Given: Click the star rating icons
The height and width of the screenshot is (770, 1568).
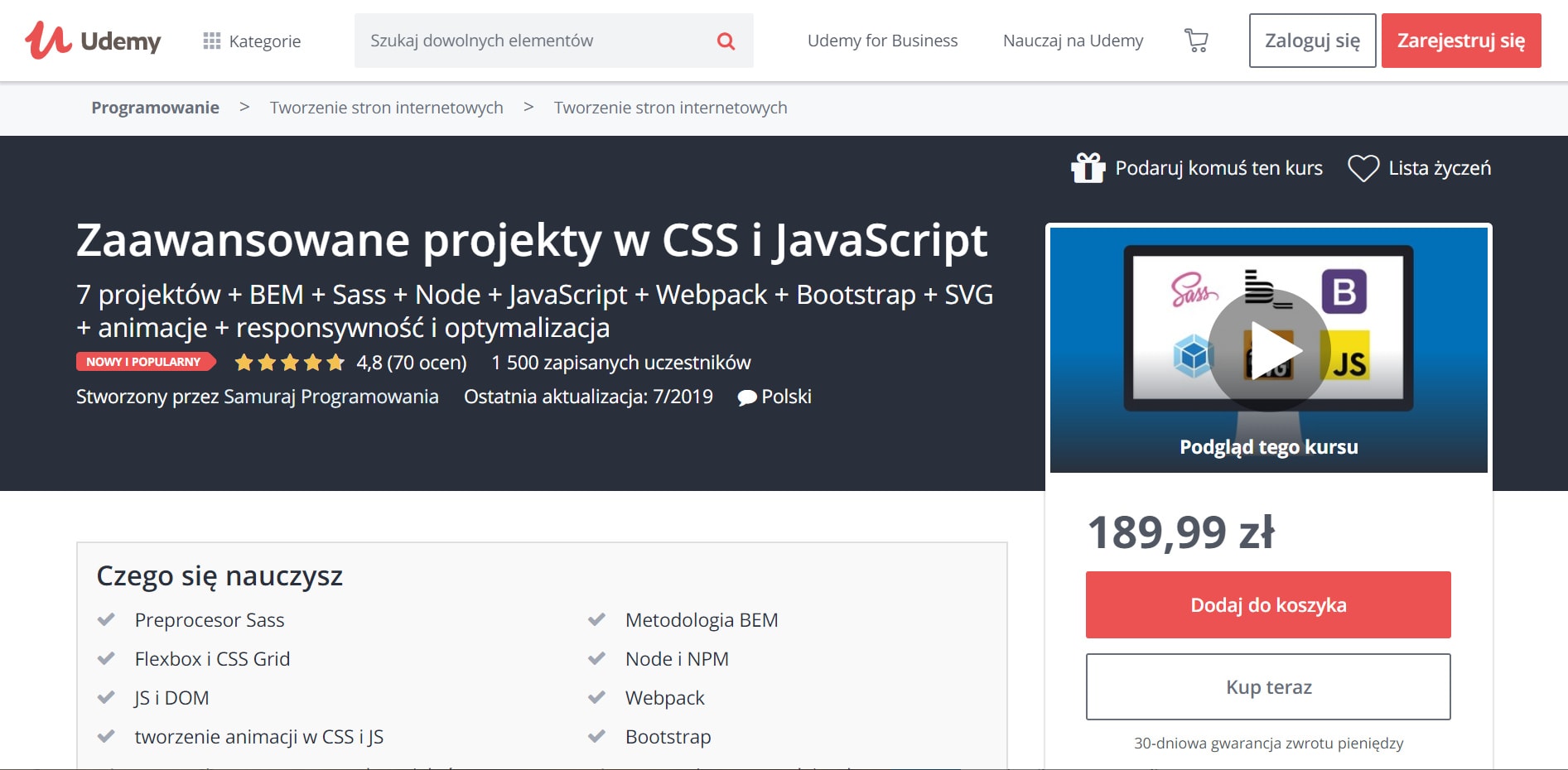Looking at the screenshot, I should [290, 363].
